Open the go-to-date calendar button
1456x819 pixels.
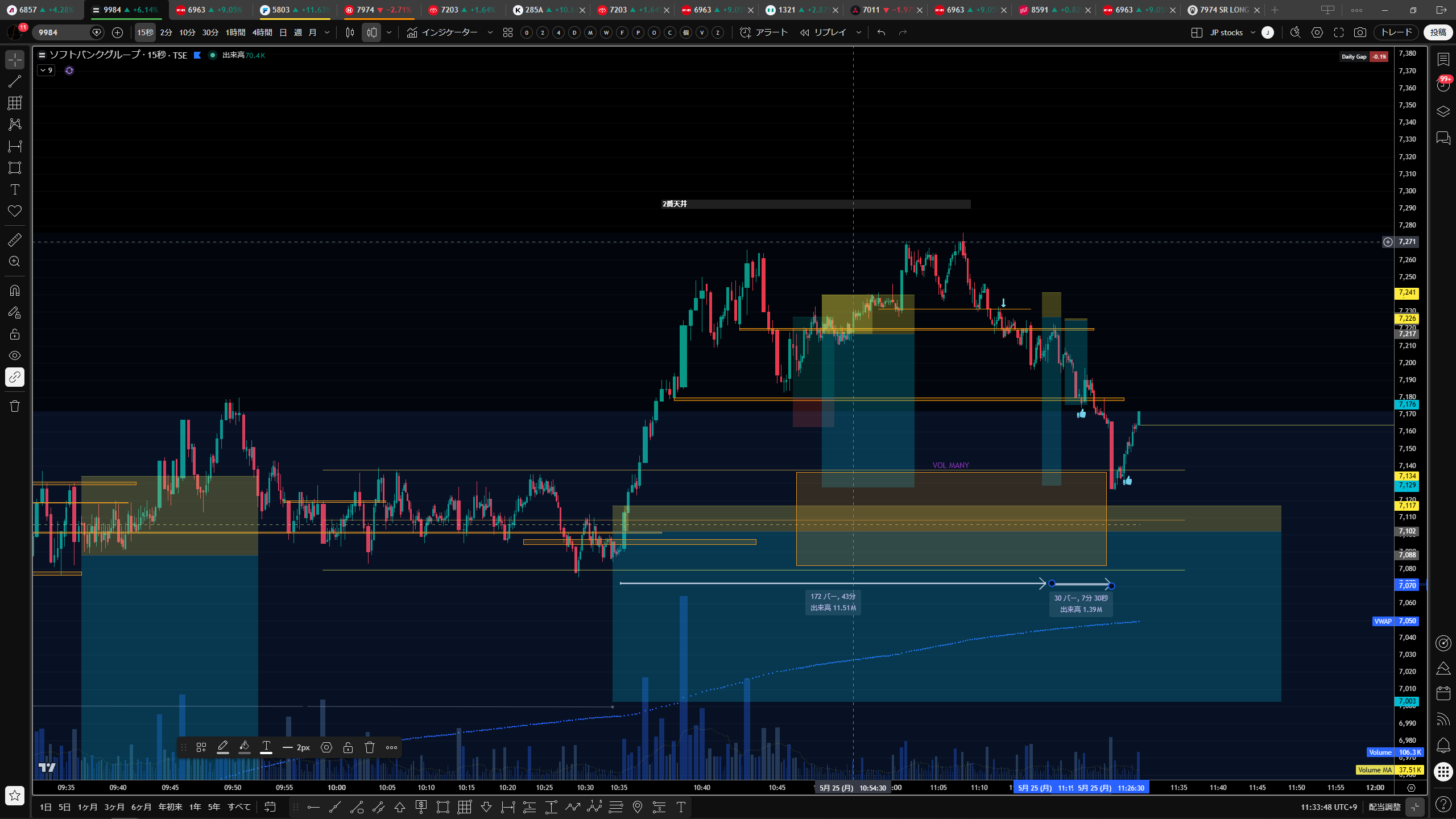pos(270,807)
